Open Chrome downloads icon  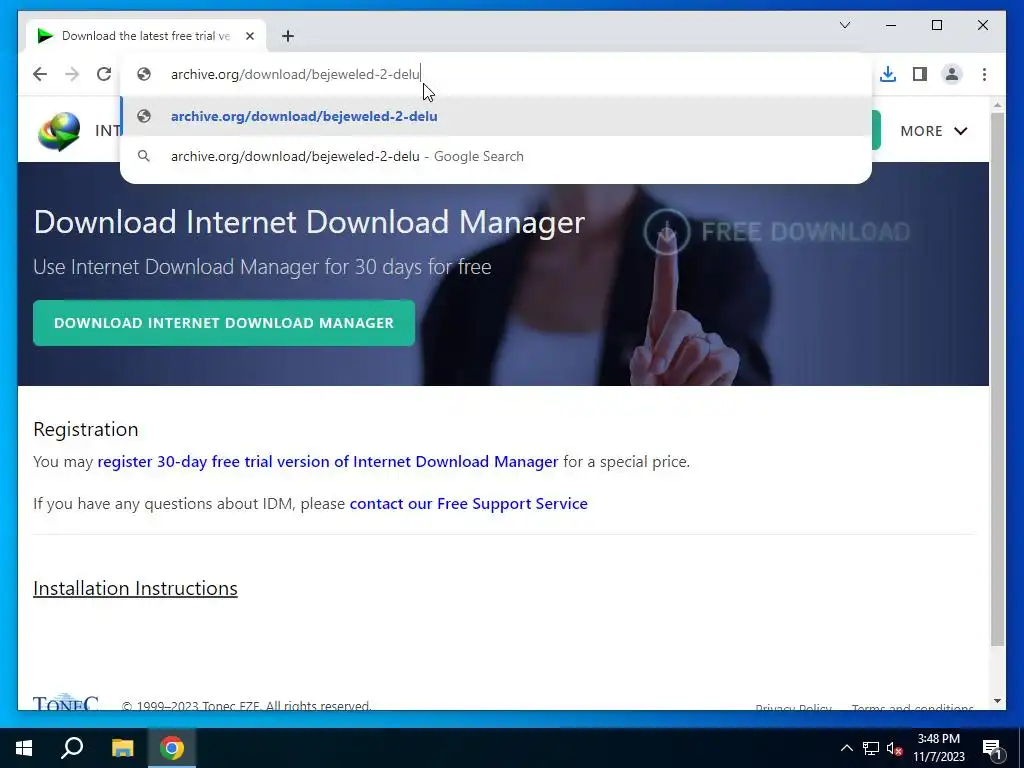(888, 74)
